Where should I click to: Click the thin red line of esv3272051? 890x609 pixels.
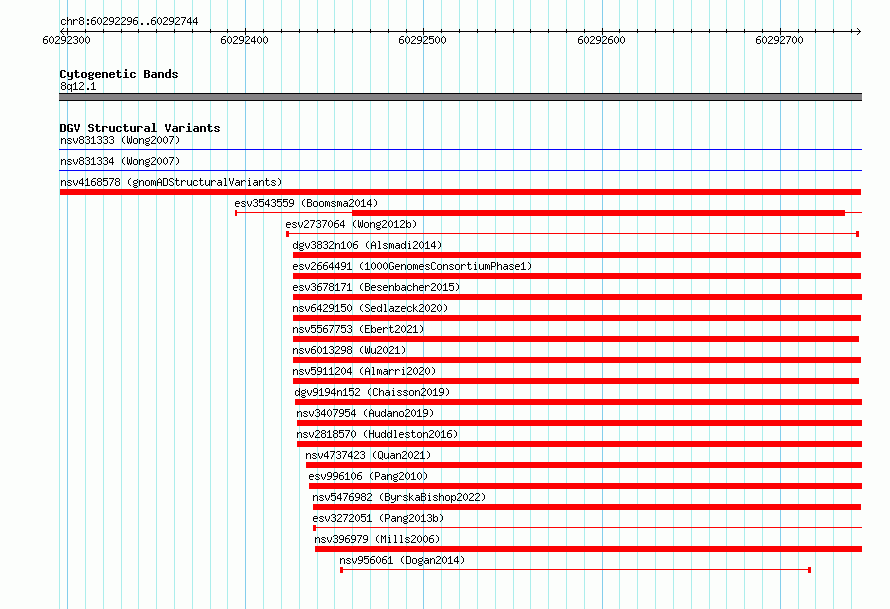pos(587,528)
